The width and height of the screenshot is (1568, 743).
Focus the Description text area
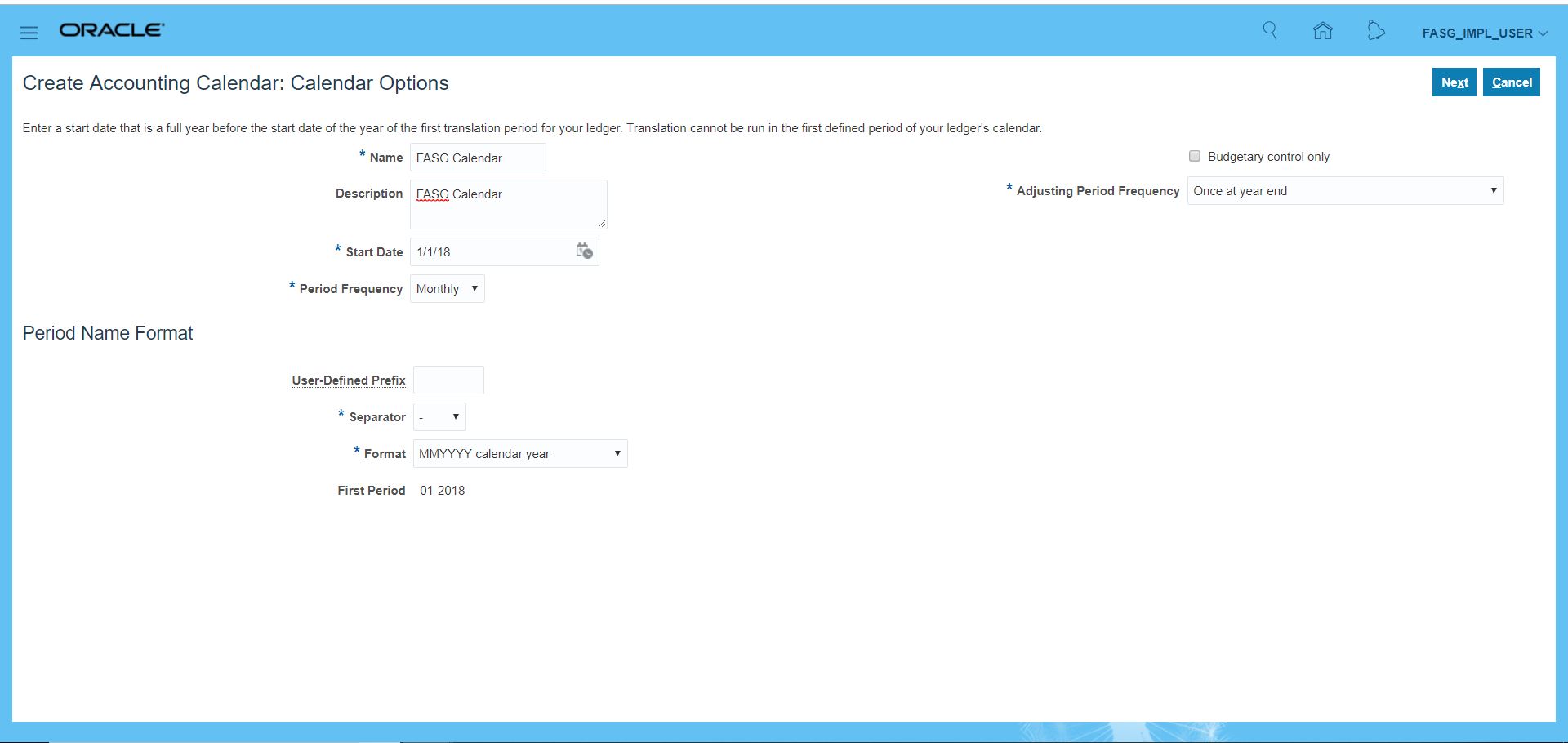508,205
